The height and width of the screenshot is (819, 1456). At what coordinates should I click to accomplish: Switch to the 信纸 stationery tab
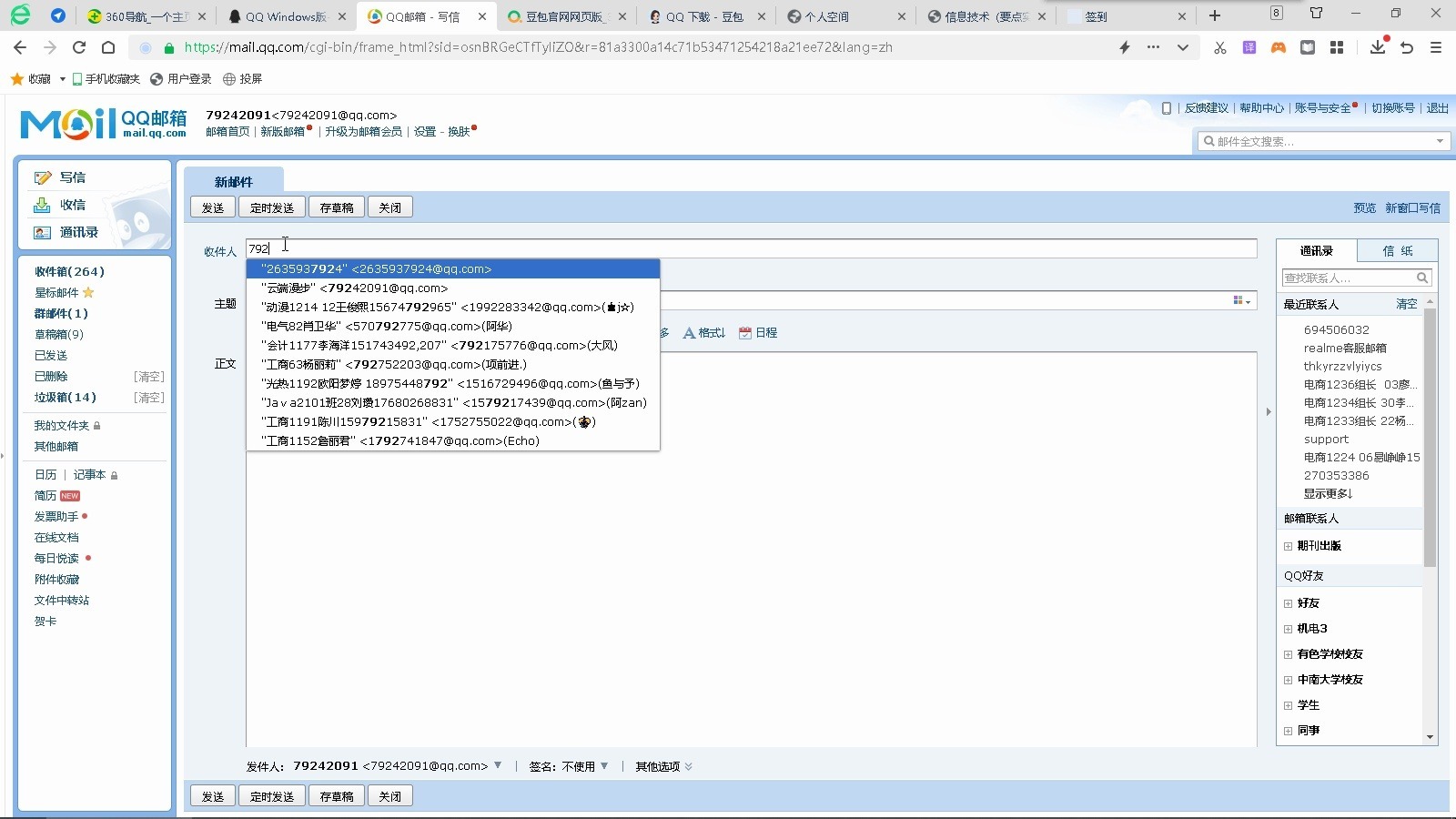(x=1398, y=250)
